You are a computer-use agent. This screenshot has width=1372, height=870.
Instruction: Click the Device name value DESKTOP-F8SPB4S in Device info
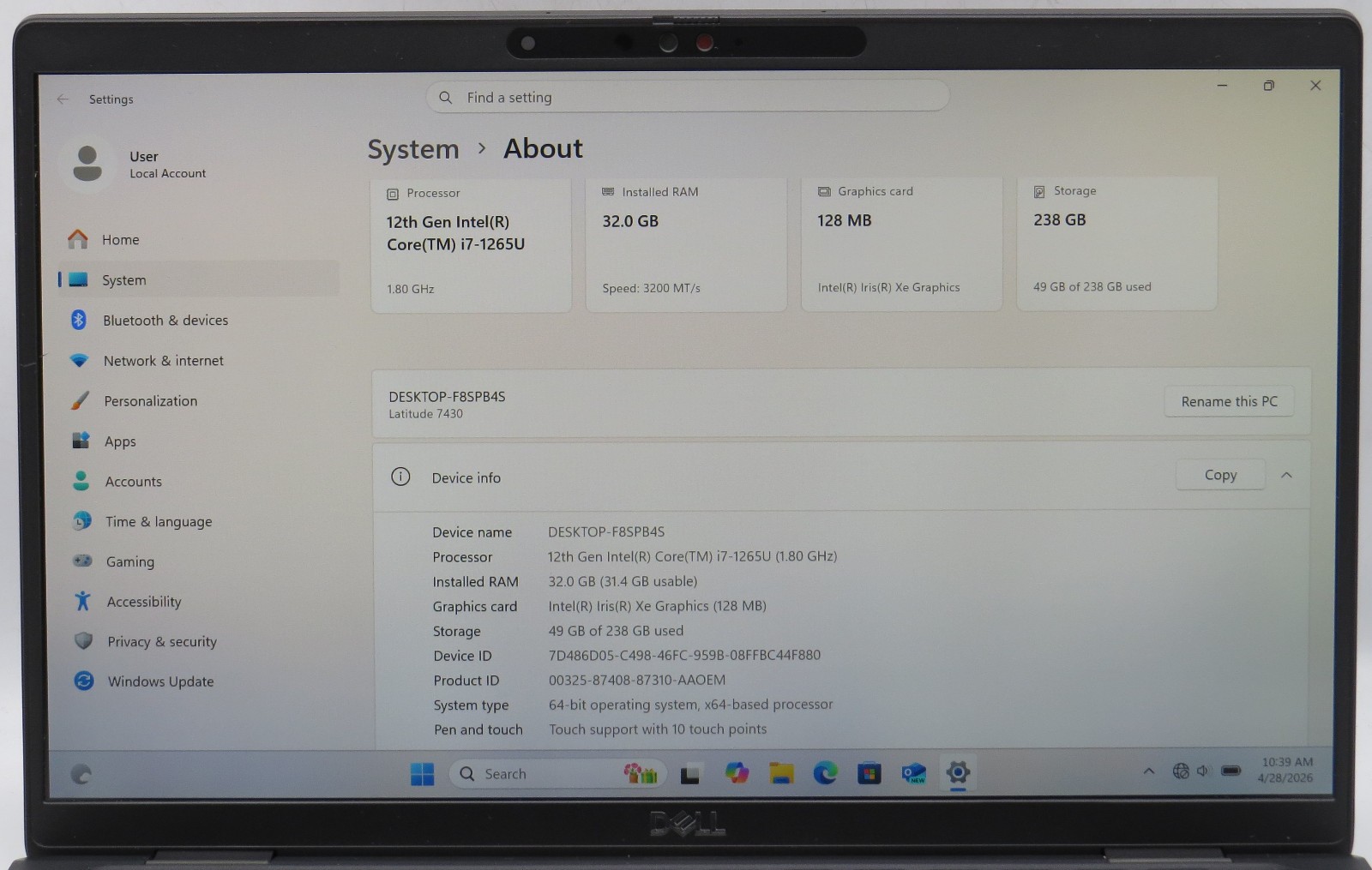tap(606, 531)
